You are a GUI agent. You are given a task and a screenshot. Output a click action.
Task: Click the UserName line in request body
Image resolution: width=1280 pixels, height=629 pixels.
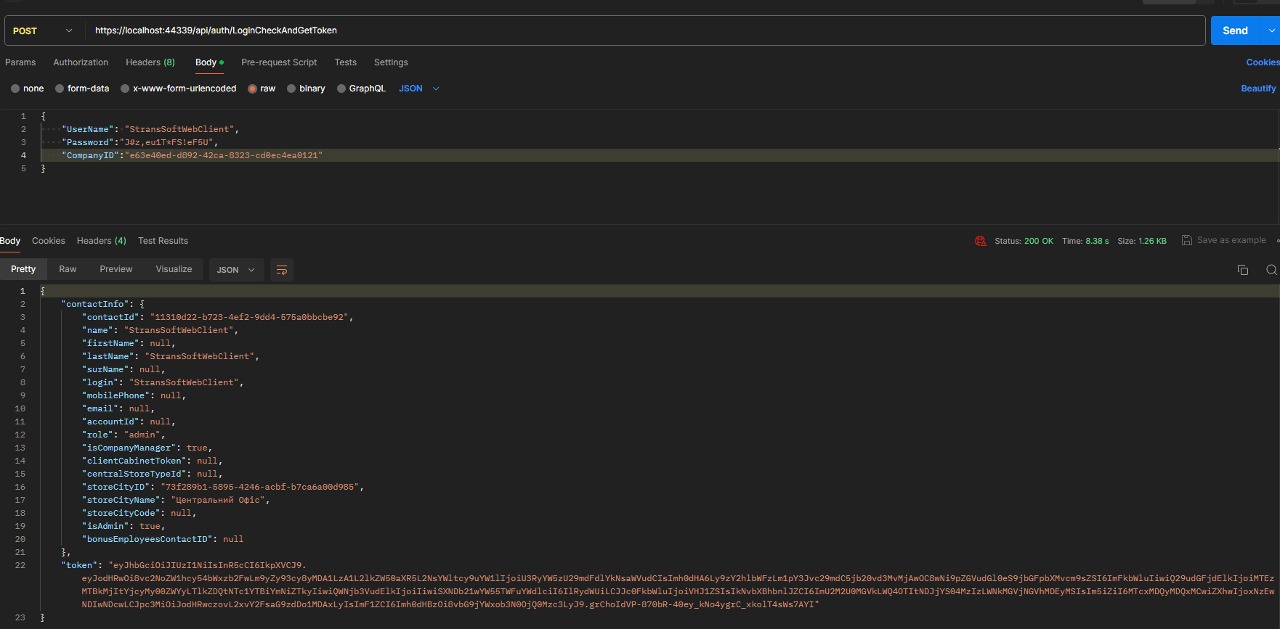point(151,129)
